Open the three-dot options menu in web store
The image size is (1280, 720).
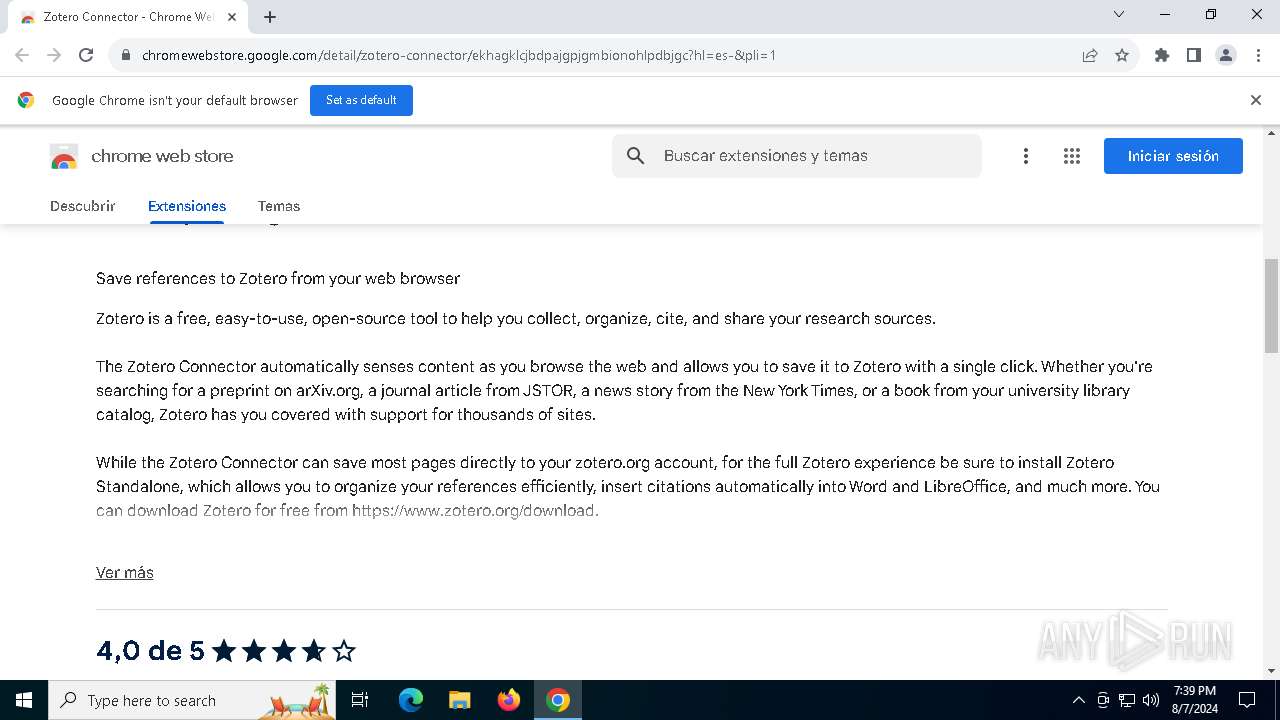[1026, 156]
